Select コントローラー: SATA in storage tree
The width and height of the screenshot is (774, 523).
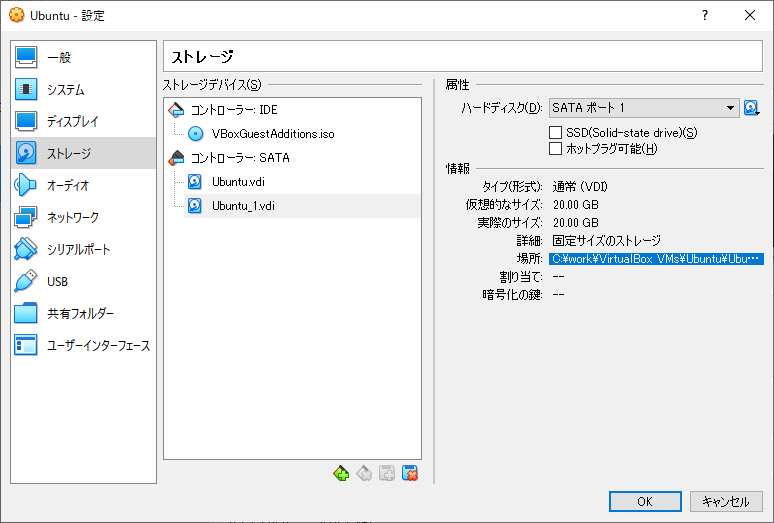click(x=240, y=158)
